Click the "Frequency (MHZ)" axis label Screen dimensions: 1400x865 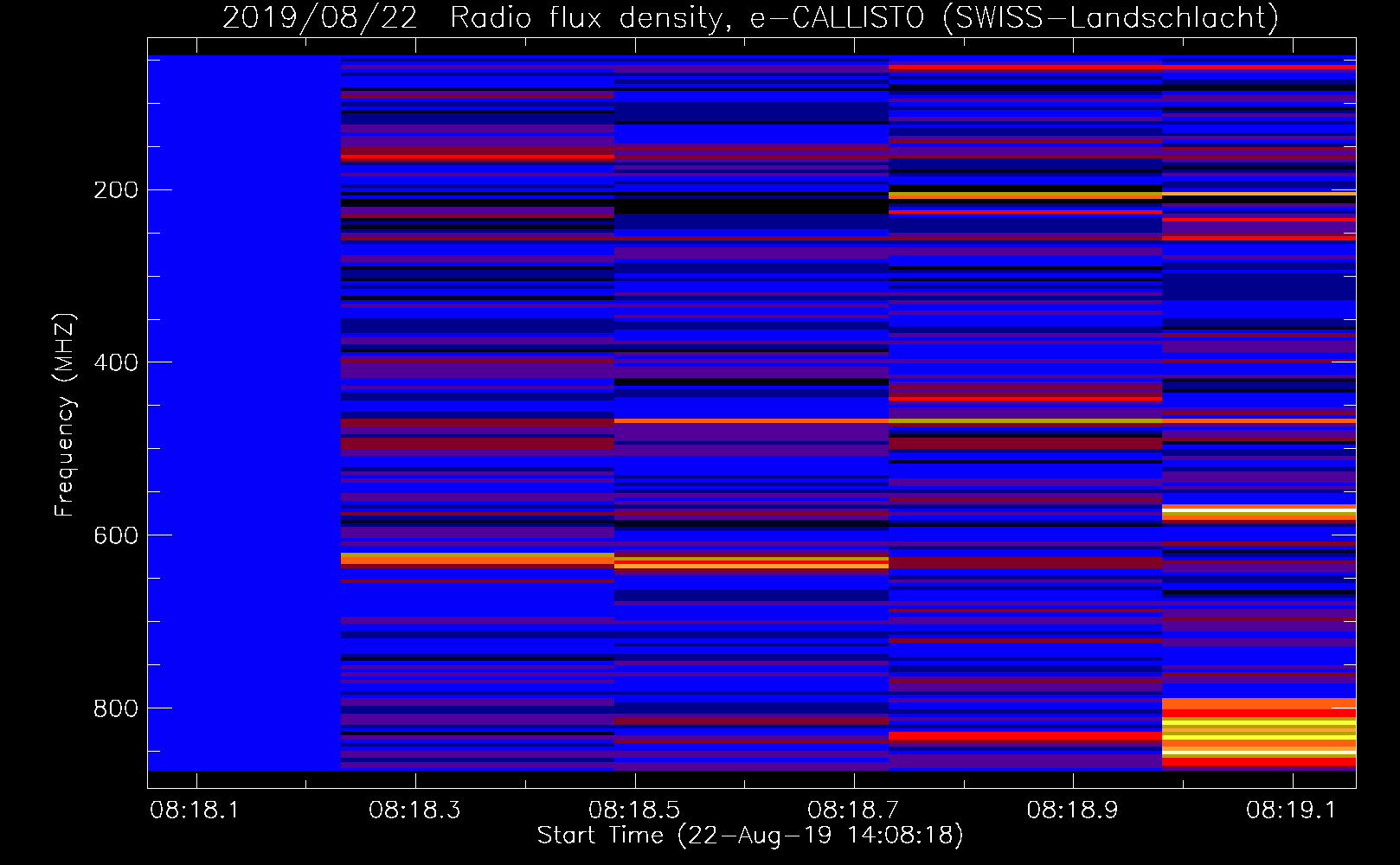click(x=65, y=415)
